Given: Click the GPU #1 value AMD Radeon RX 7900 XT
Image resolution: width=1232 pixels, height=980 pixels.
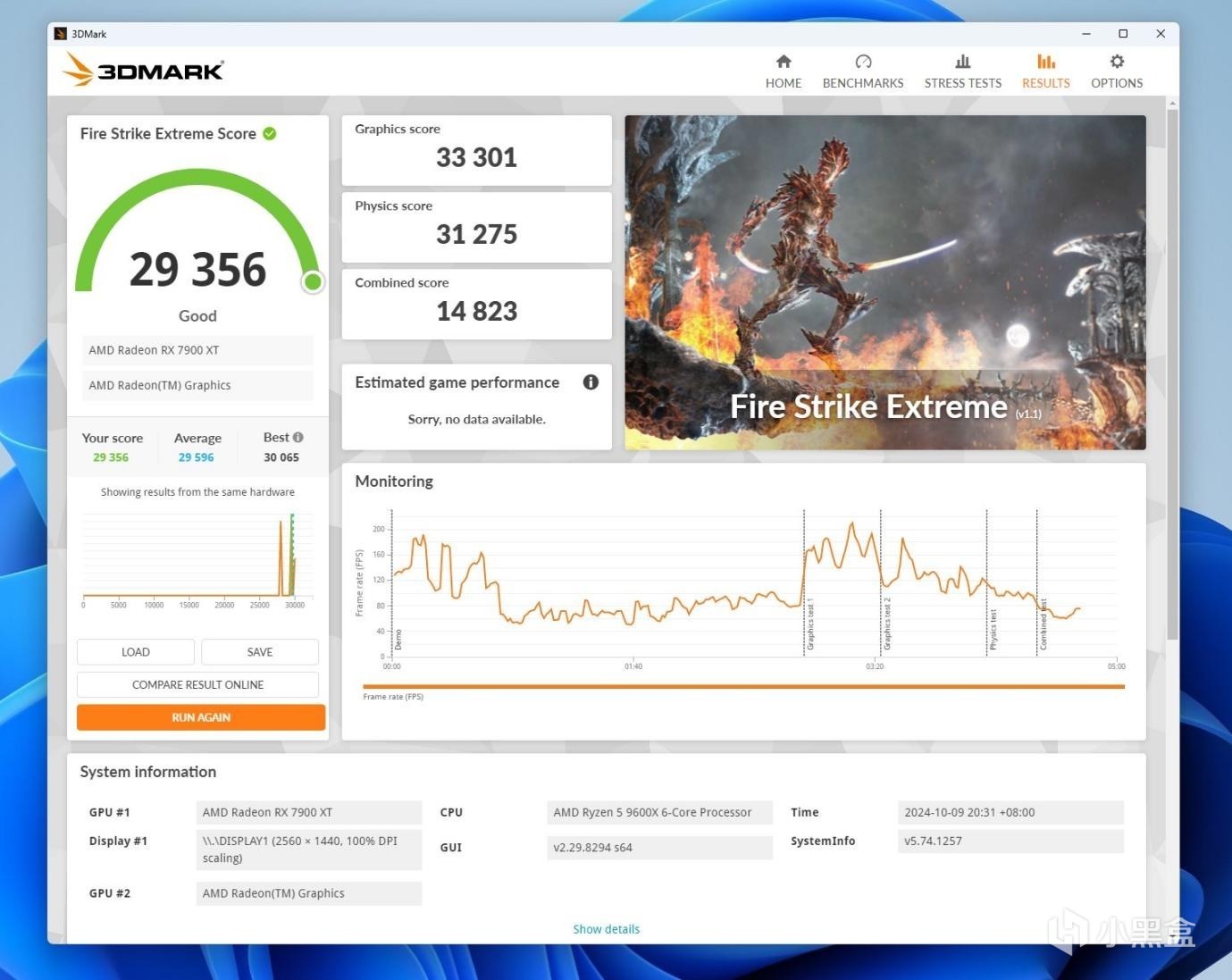Looking at the screenshot, I should (309, 812).
